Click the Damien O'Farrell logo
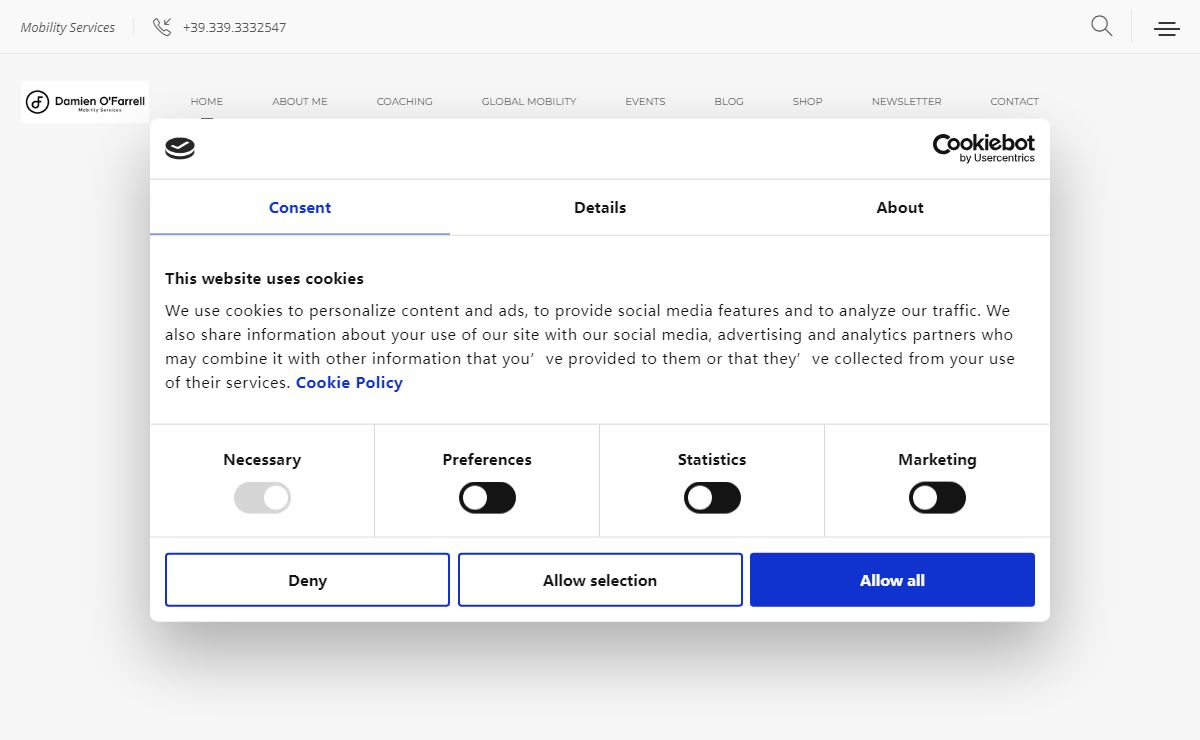 [x=85, y=102]
